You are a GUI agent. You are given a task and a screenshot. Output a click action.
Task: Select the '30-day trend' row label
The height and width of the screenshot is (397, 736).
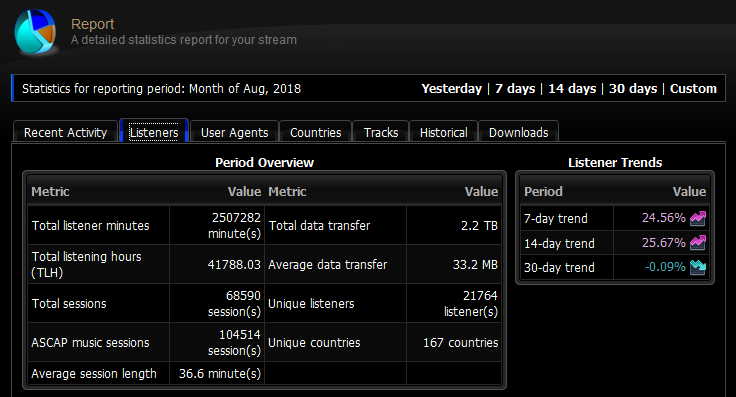(560, 267)
